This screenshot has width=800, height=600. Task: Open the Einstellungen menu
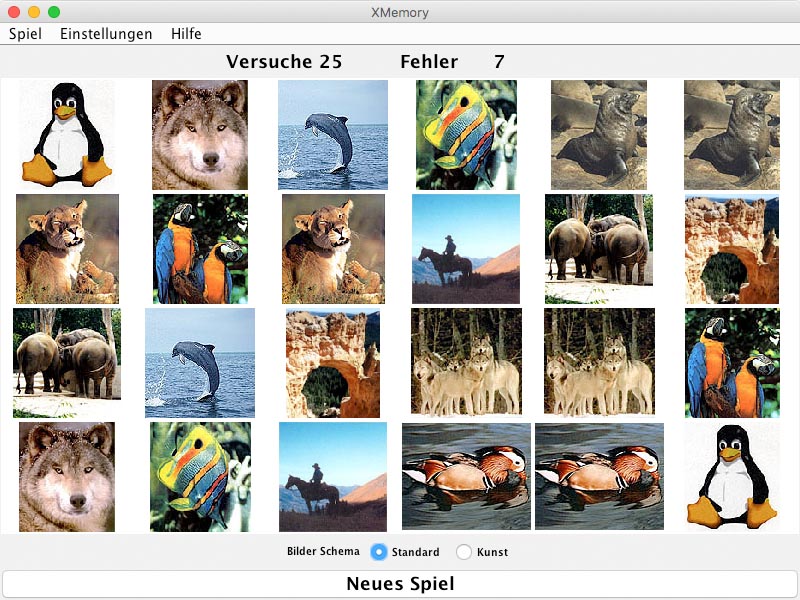(106, 34)
